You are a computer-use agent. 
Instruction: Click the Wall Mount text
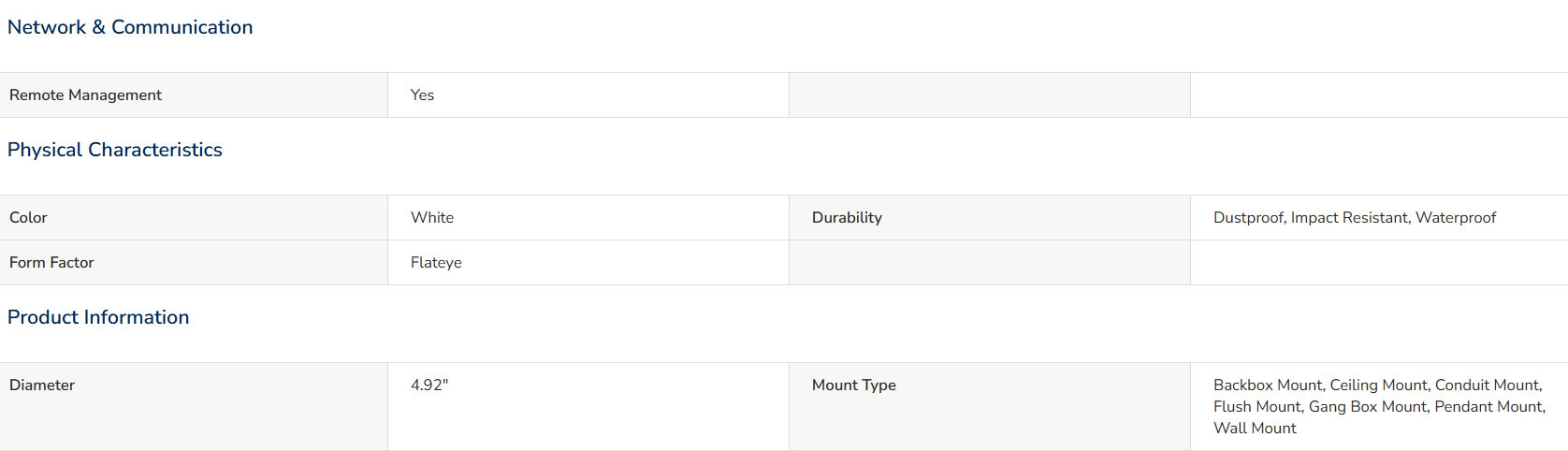[x=1255, y=429]
